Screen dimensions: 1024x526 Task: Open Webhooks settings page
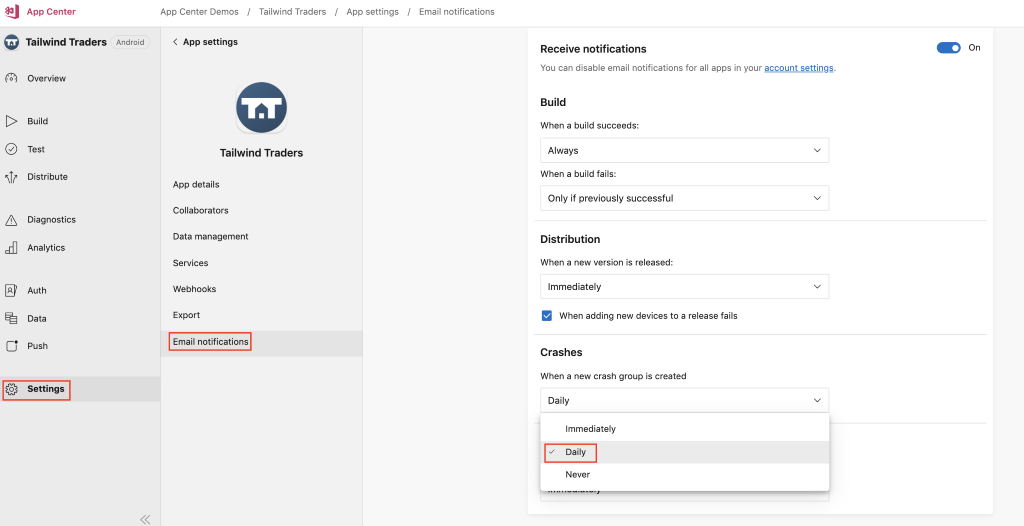[195, 289]
